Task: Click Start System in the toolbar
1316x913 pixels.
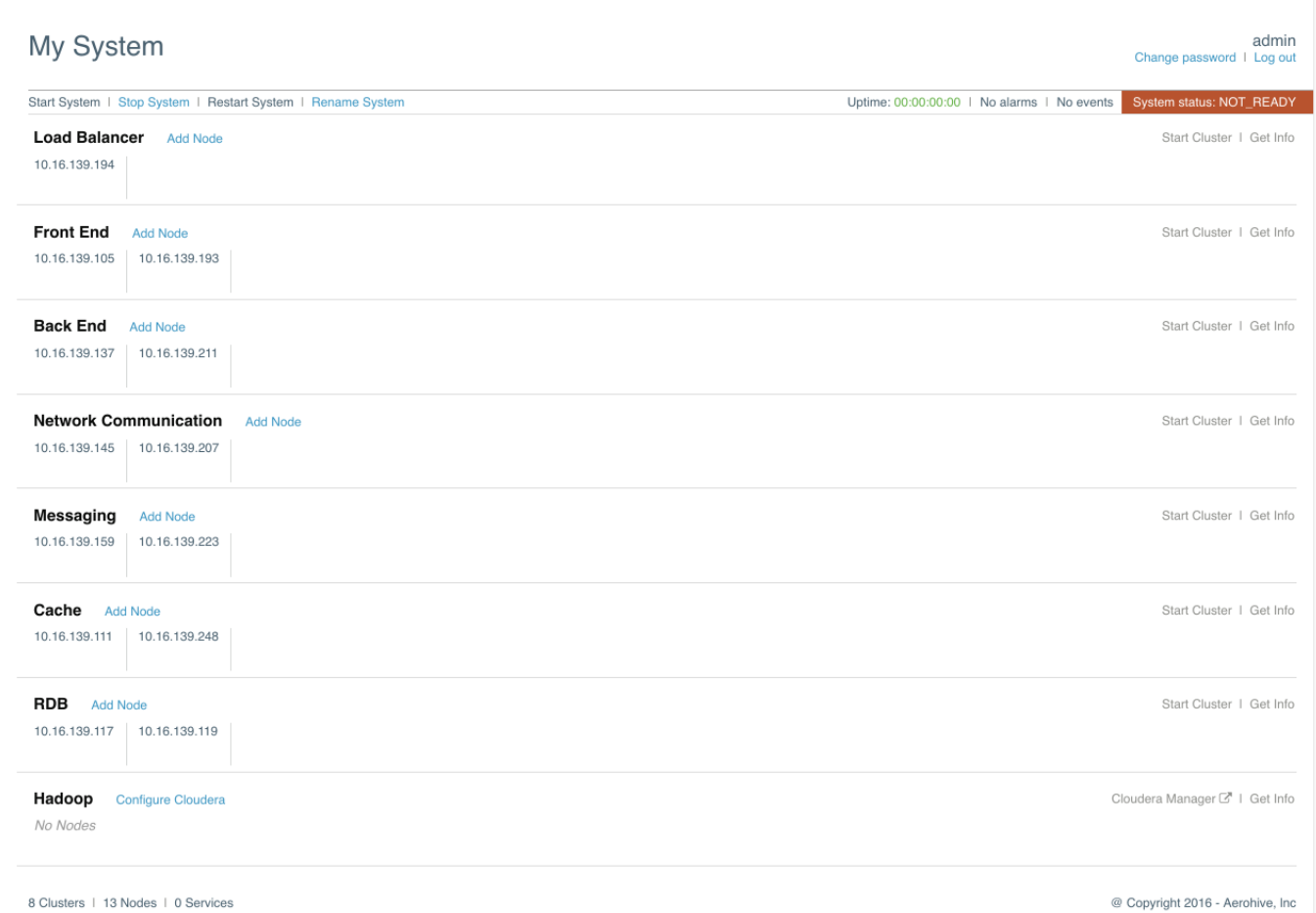Action: point(64,102)
